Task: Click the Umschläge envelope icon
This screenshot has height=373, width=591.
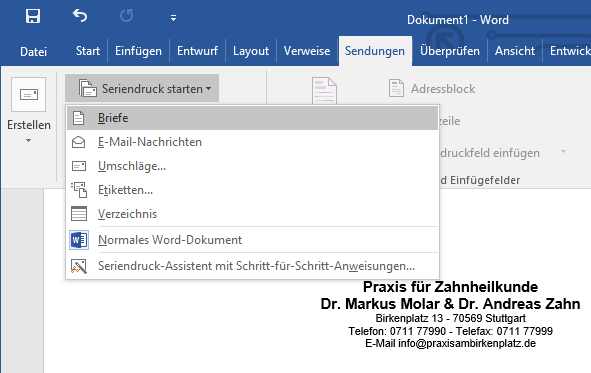Action: (x=79, y=166)
